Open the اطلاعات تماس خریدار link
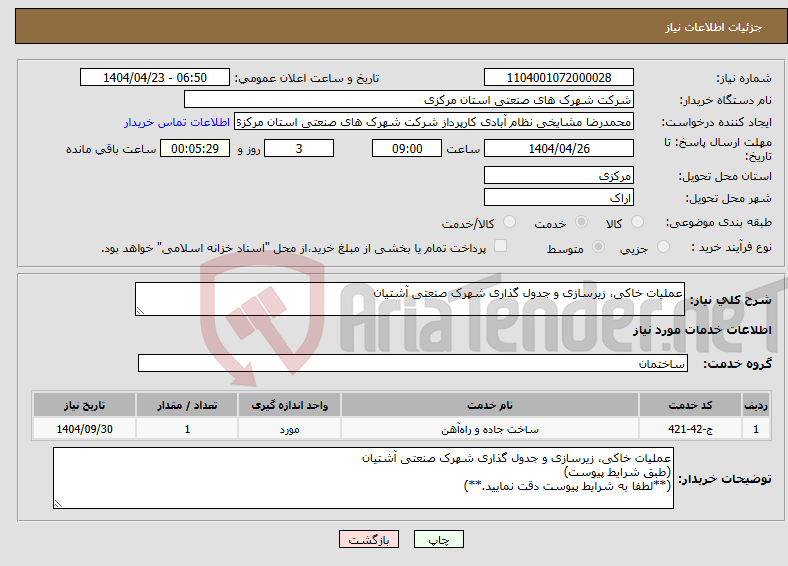The height and width of the screenshot is (566, 788). point(177,122)
